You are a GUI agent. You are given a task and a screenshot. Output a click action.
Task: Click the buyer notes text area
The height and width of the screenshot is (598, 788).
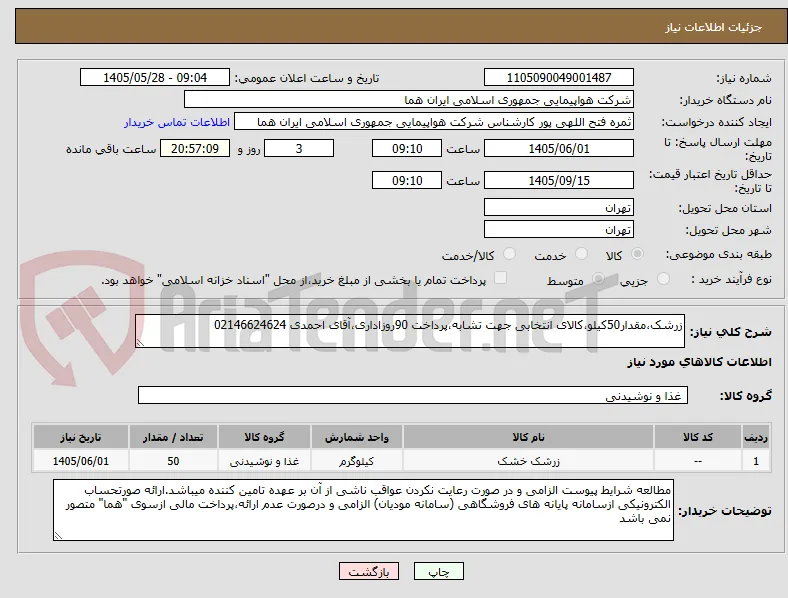tap(363, 510)
